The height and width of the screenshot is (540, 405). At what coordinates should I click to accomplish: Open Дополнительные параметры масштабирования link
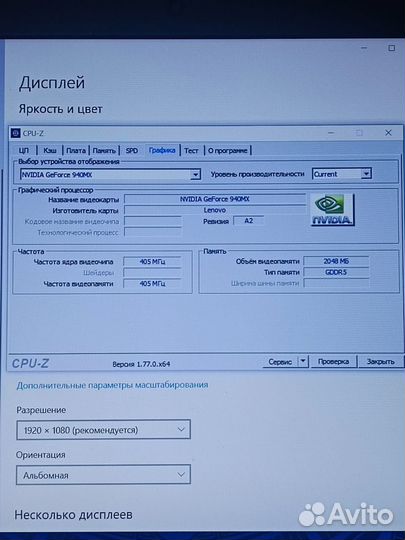click(112, 385)
